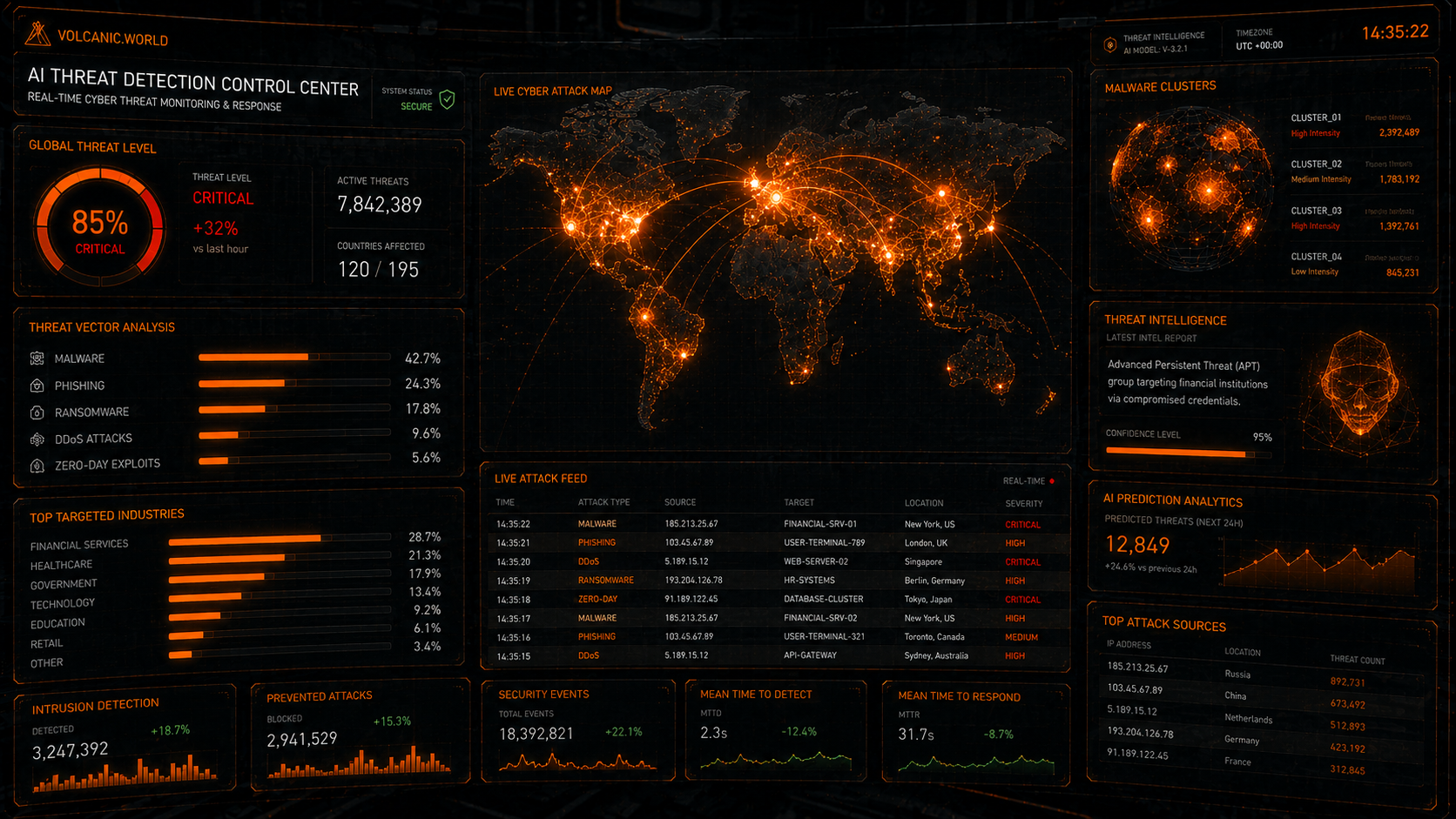The height and width of the screenshot is (819, 1456).
Task: Click the MTTR 31.7s value
Action: [915, 735]
